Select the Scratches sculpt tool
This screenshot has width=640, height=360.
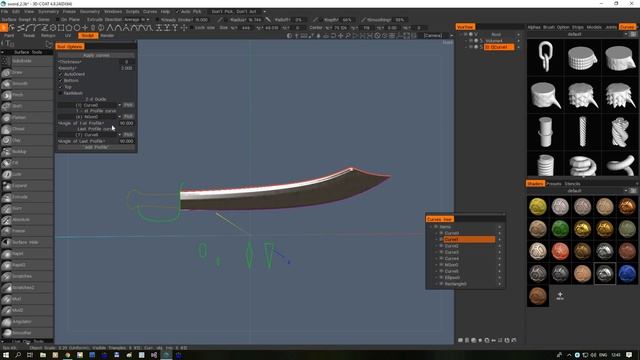tap(27, 277)
